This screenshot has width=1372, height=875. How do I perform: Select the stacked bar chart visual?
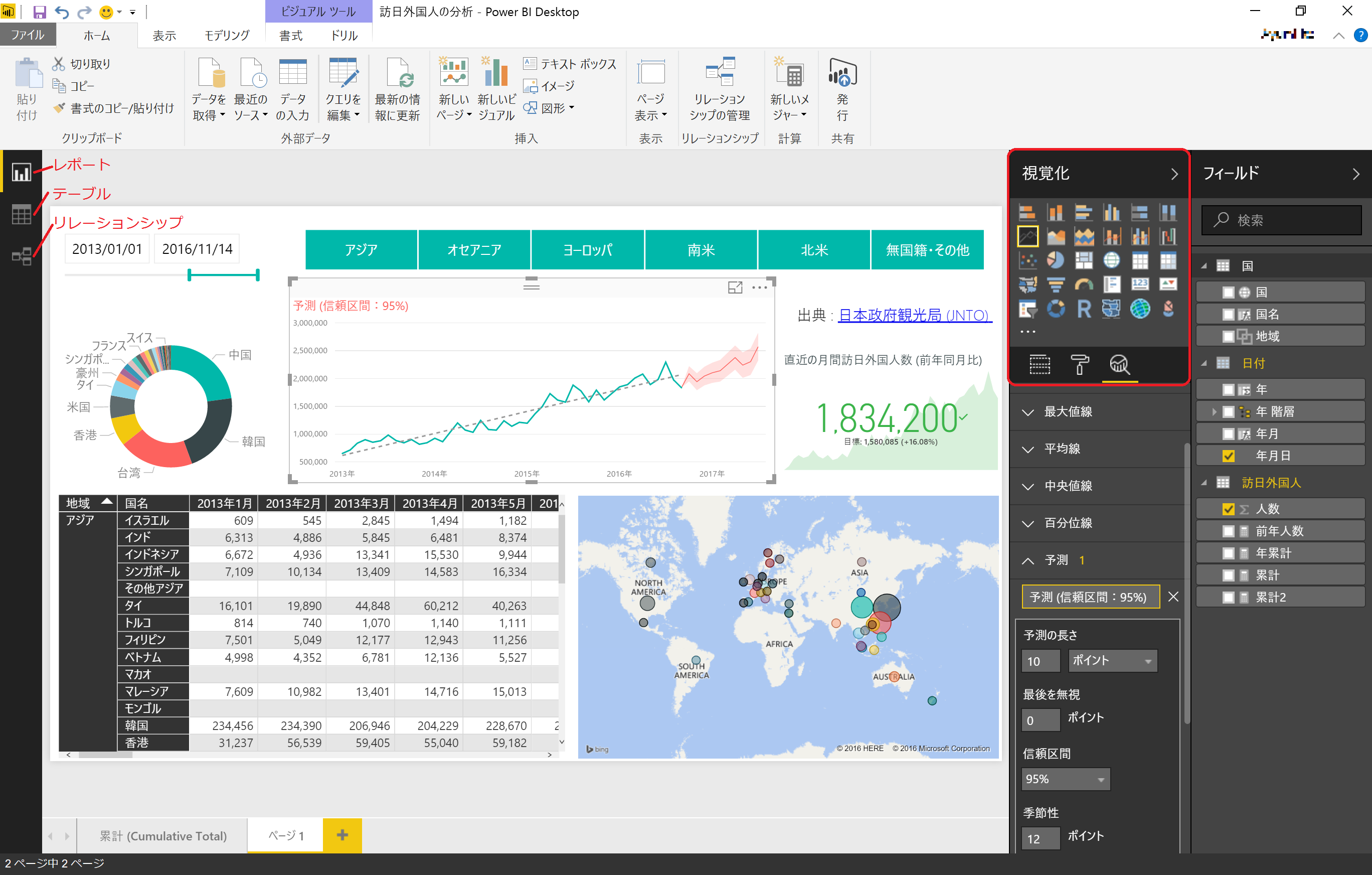[x=1027, y=213]
